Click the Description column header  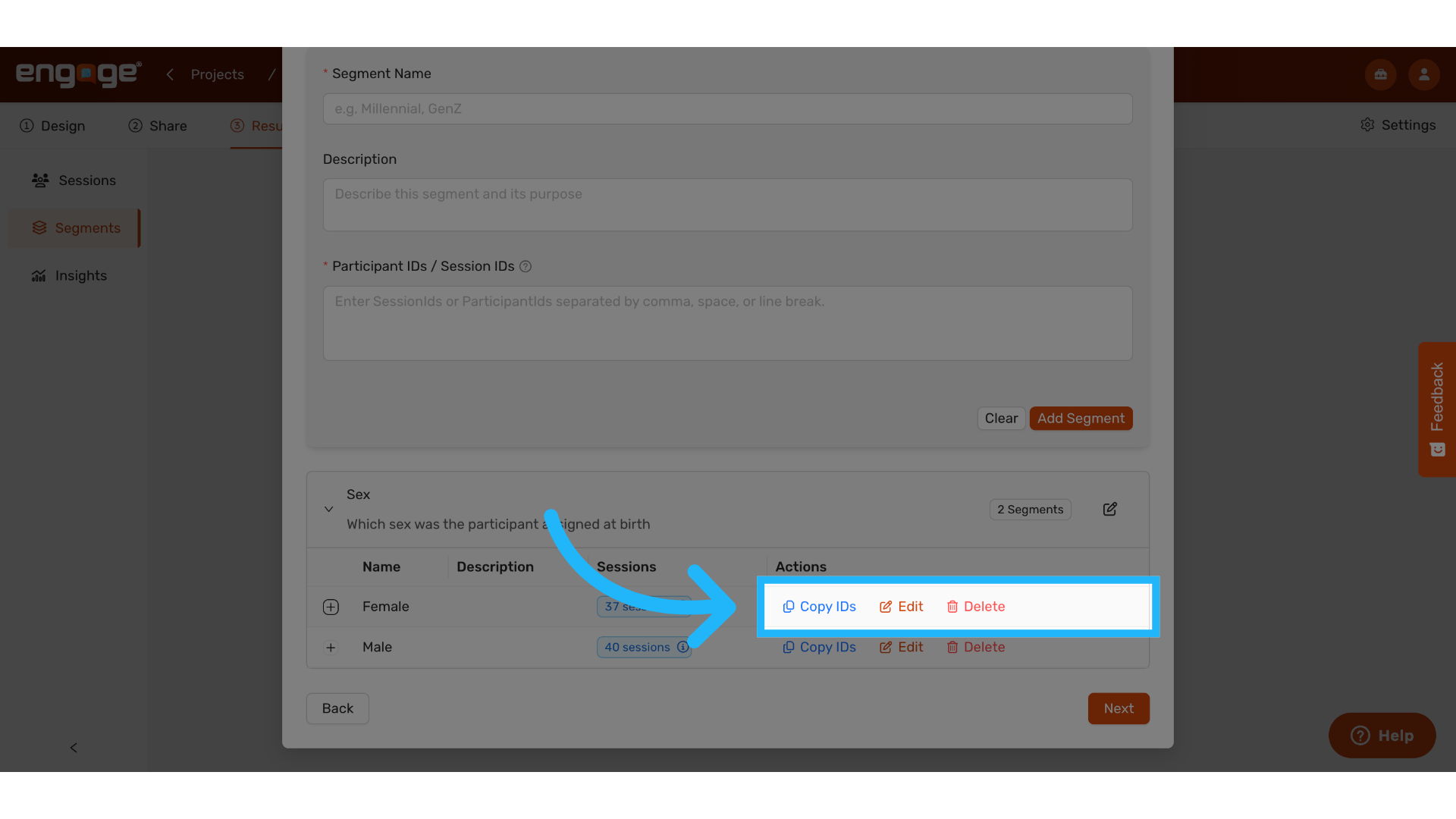coord(495,567)
